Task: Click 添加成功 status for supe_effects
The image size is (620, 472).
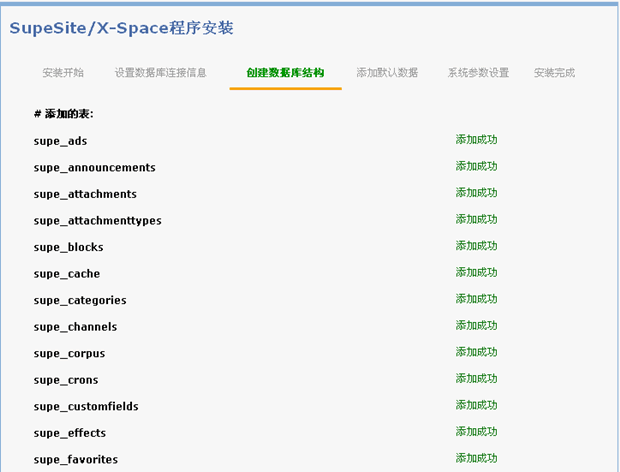Action: coord(476,431)
